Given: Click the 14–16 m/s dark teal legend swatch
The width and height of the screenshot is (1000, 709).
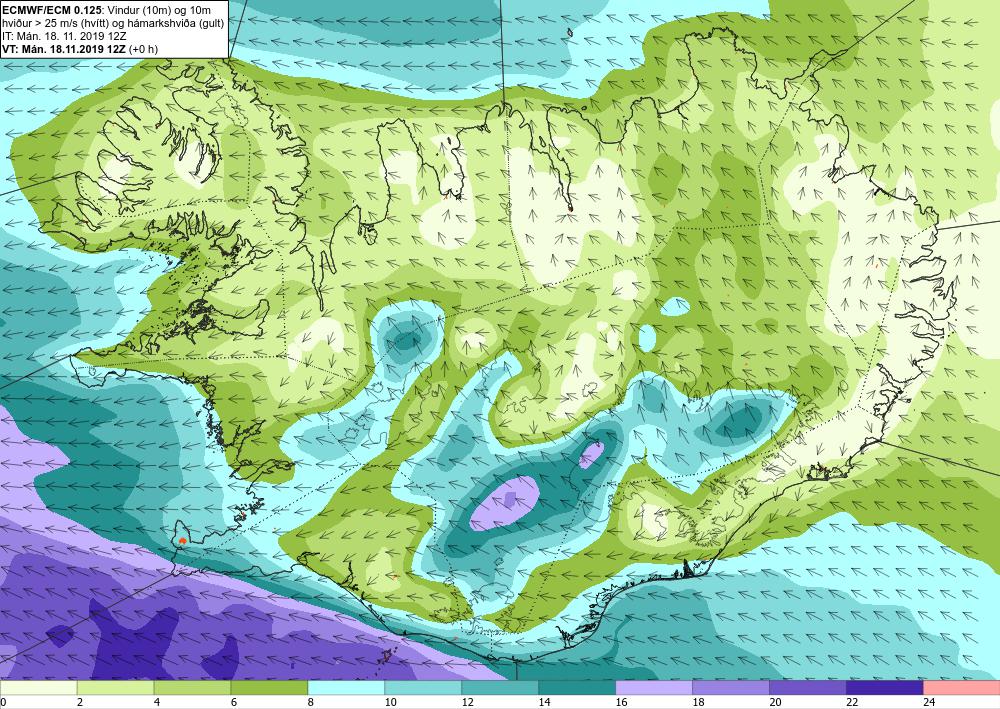Looking at the screenshot, I should [x=577, y=688].
